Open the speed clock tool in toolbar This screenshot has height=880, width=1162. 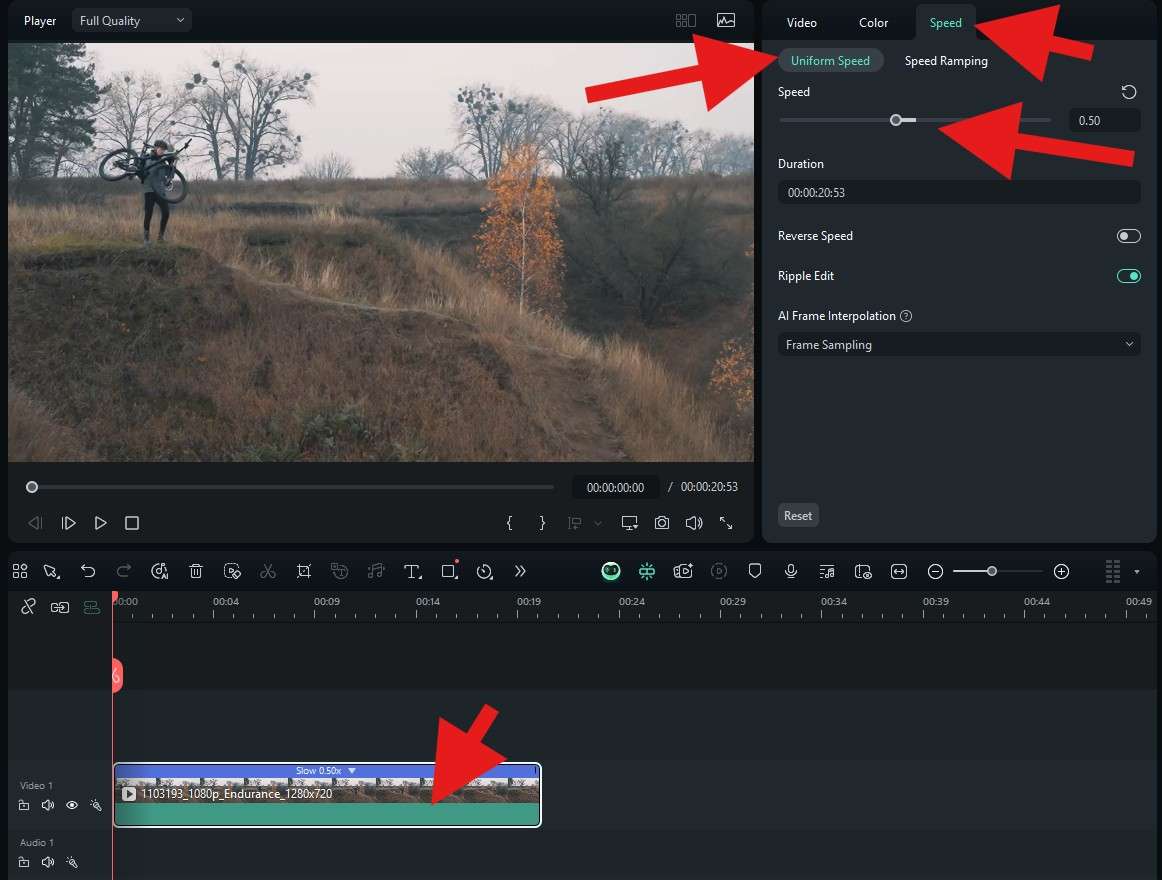click(x=485, y=571)
